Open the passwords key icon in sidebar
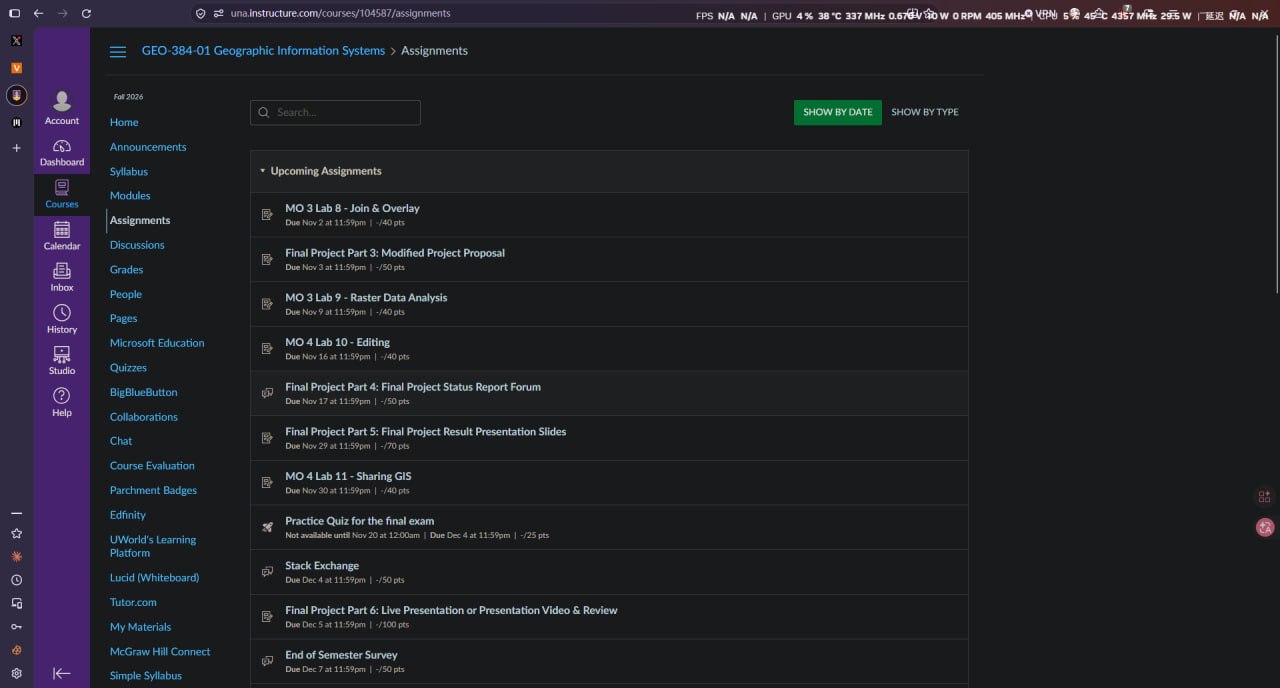1280x688 pixels. (16, 627)
